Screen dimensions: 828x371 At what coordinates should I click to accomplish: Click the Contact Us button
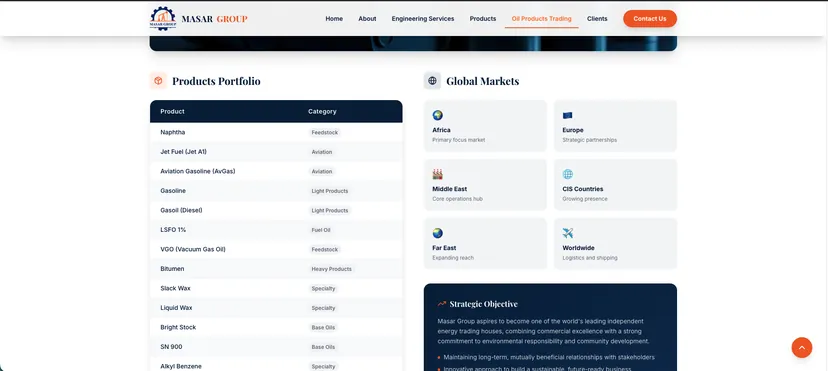pyautogui.click(x=650, y=18)
